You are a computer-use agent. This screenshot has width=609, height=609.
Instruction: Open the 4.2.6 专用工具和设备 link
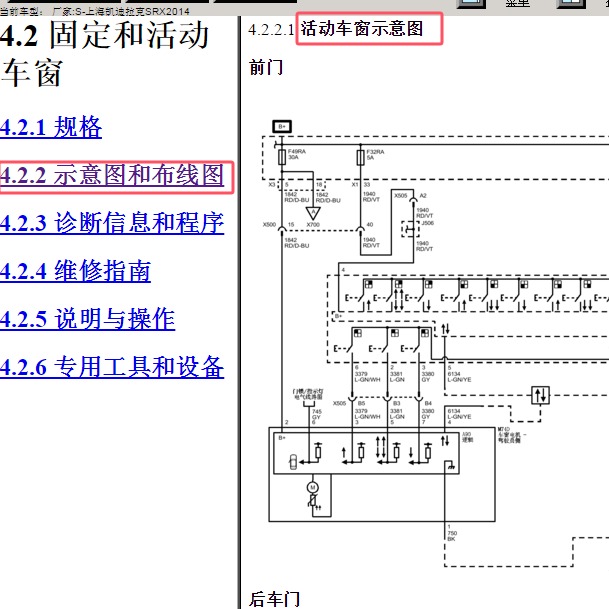112,367
